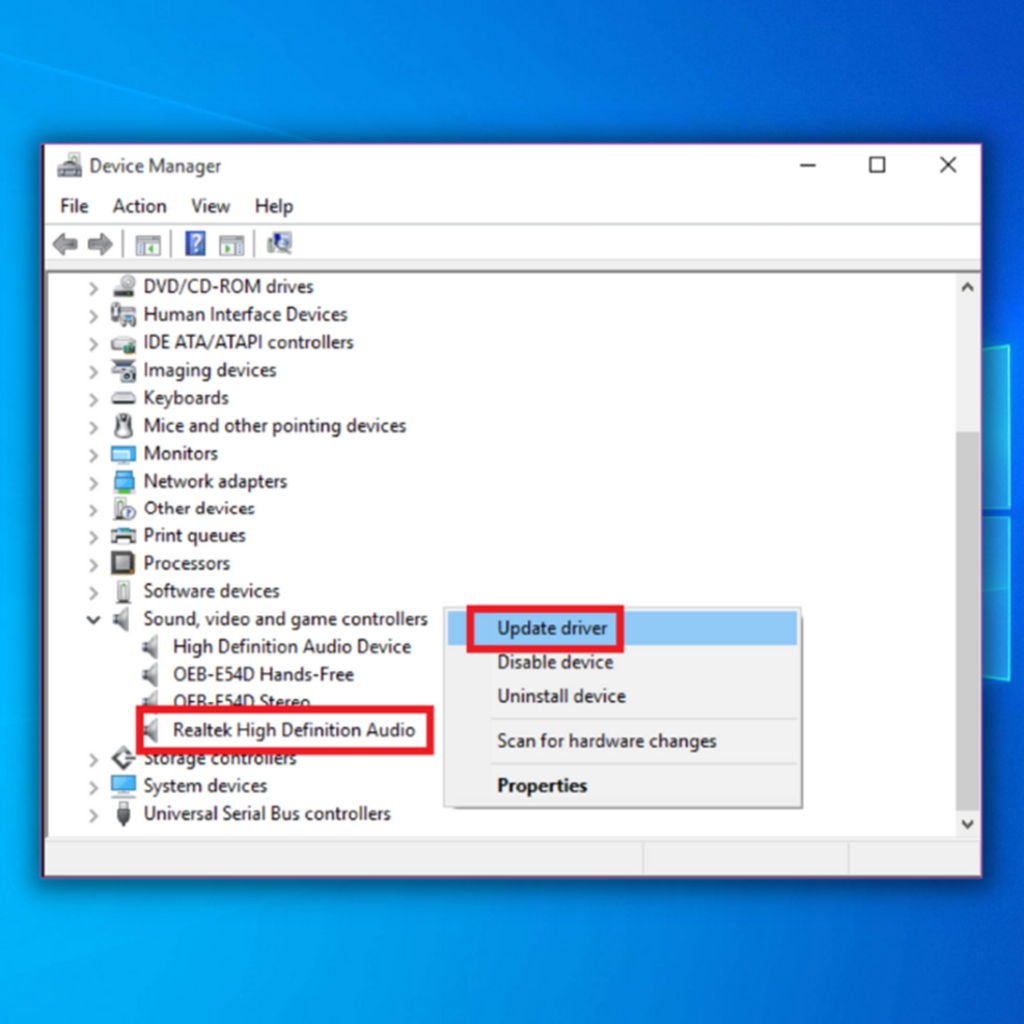Expand Universal Serial Bus controllers category

(x=94, y=815)
